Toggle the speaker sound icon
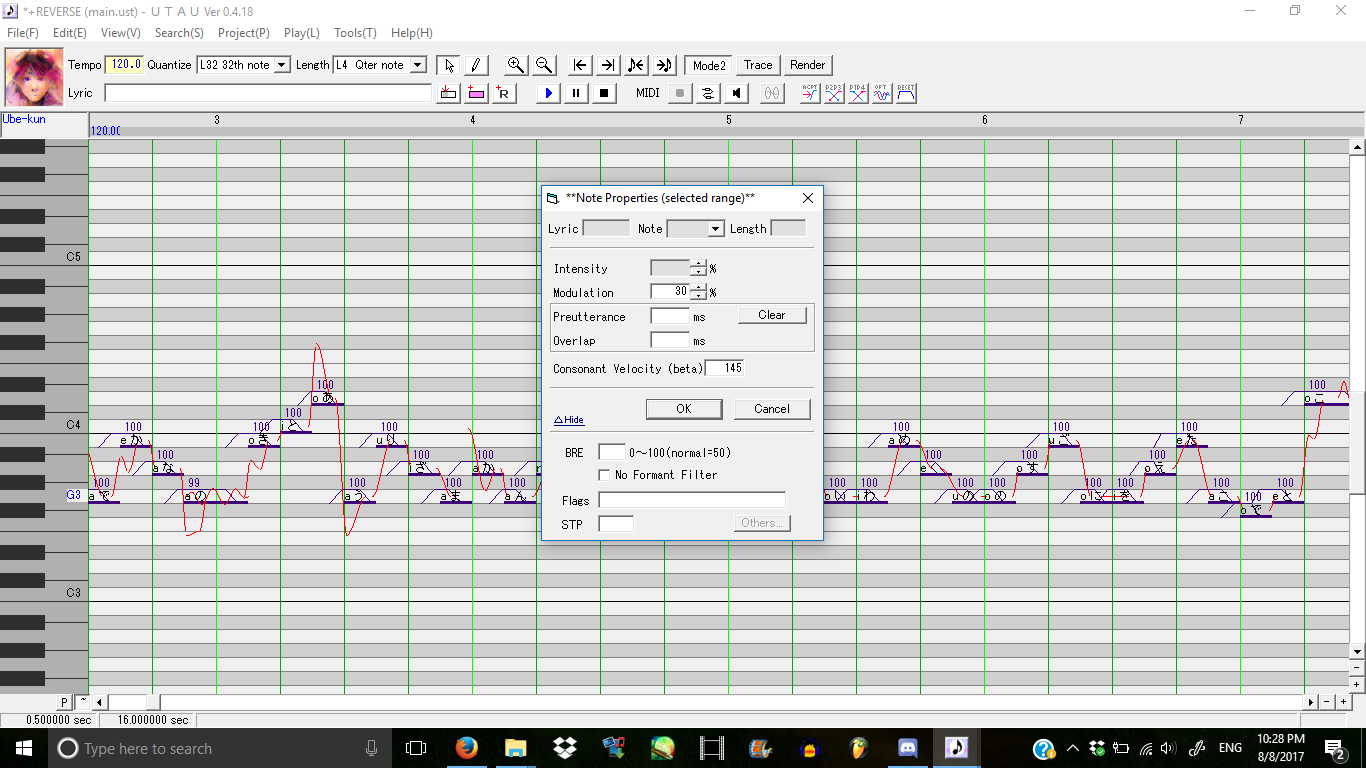The height and width of the screenshot is (768, 1366). pos(736,93)
